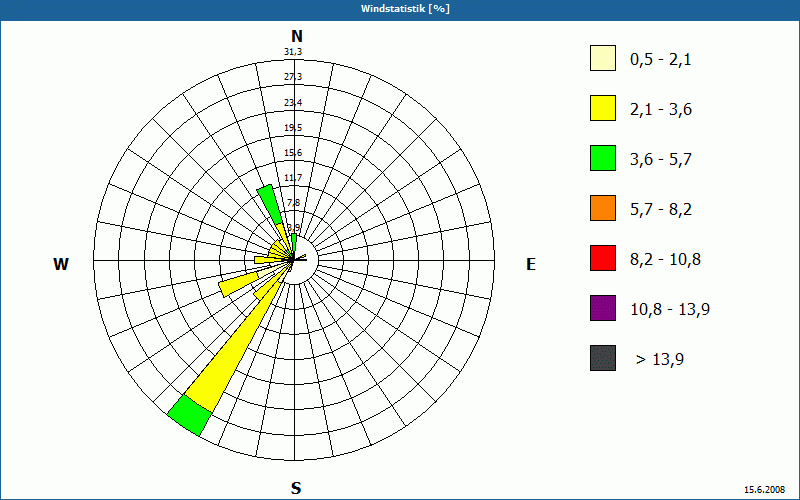Click the 3,6 - 5,7 green swatch
Image resolution: width=800 pixels, height=500 pixels.
[x=603, y=158]
